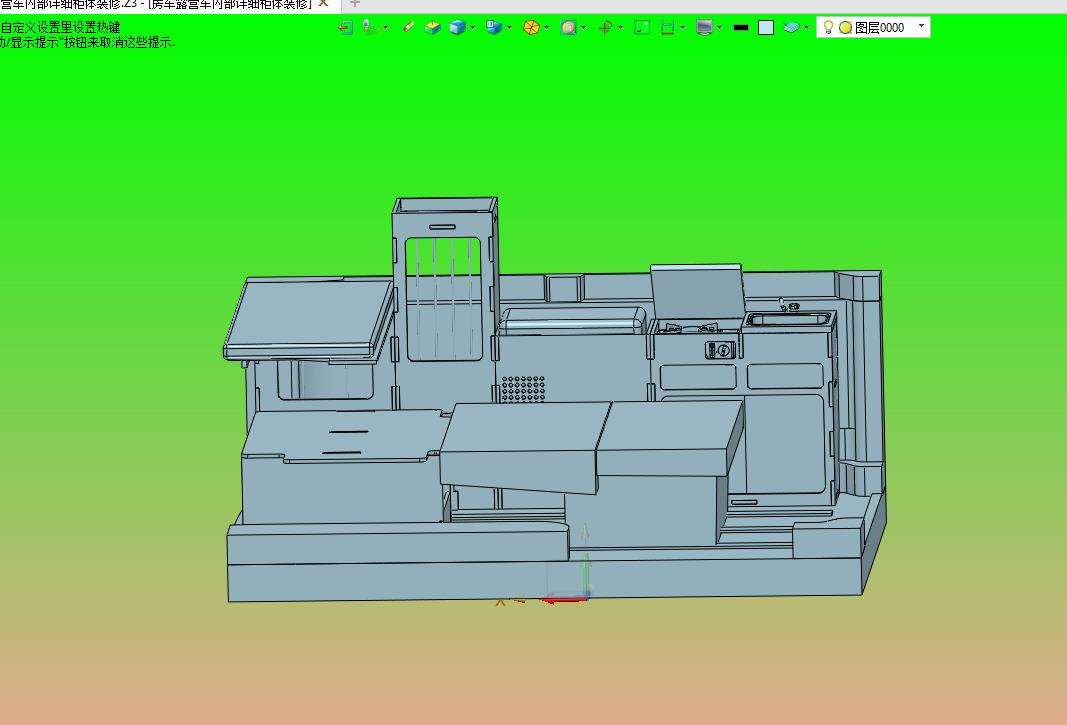
Task: Click the exit icon at toolbar start
Action: [x=346, y=27]
